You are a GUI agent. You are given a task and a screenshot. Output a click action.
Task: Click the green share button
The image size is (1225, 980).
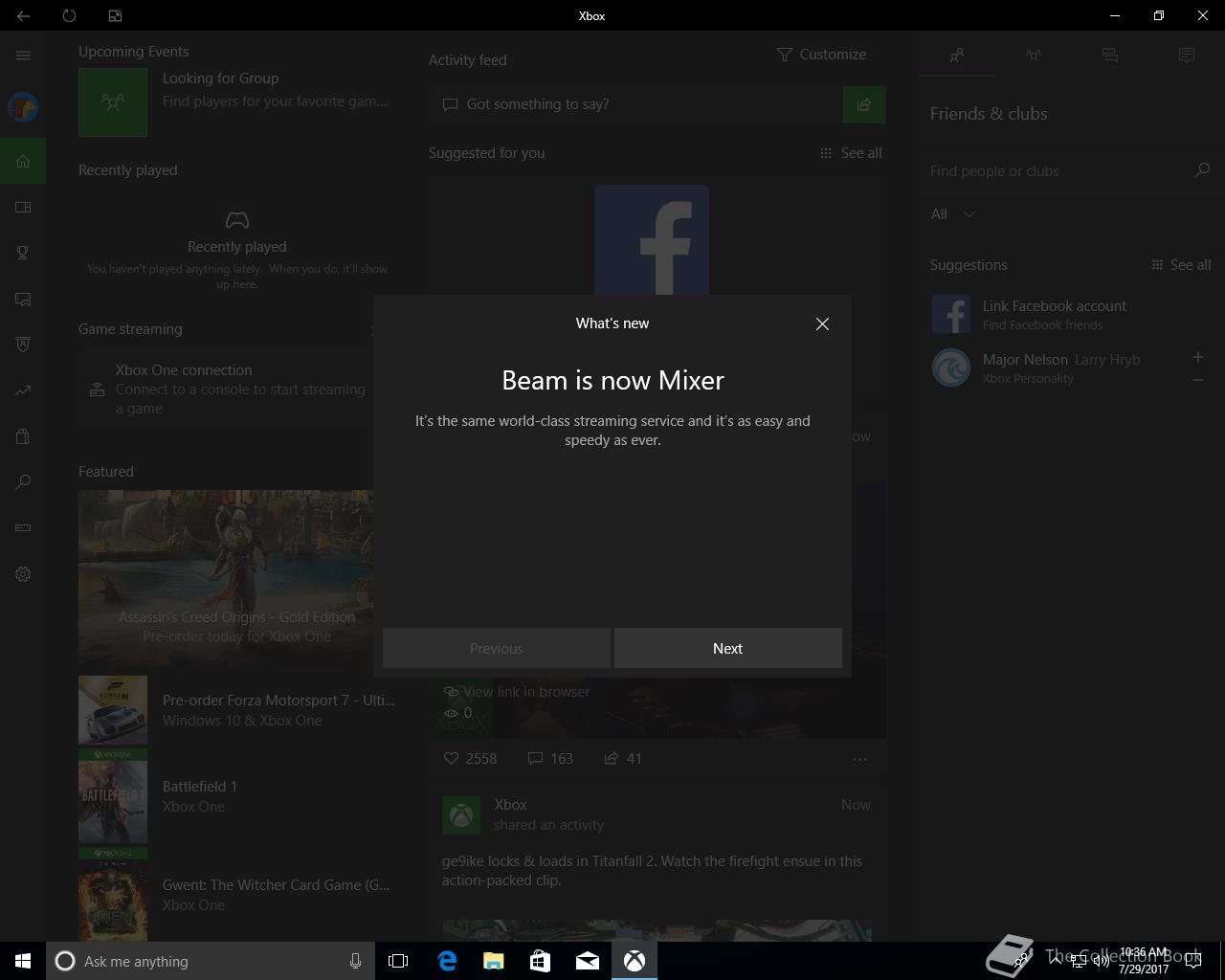pos(864,104)
